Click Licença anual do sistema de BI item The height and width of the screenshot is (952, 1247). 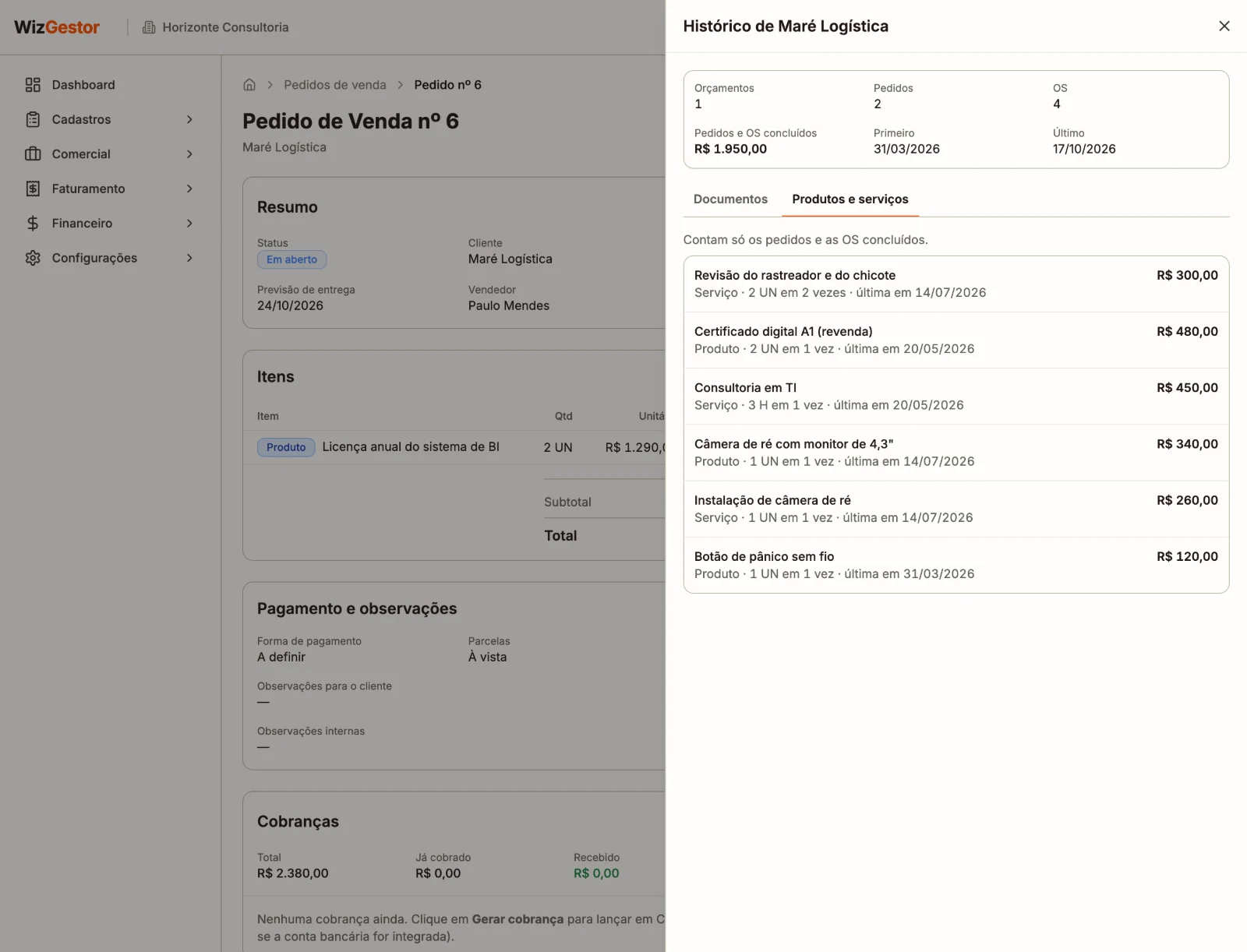click(x=411, y=447)
